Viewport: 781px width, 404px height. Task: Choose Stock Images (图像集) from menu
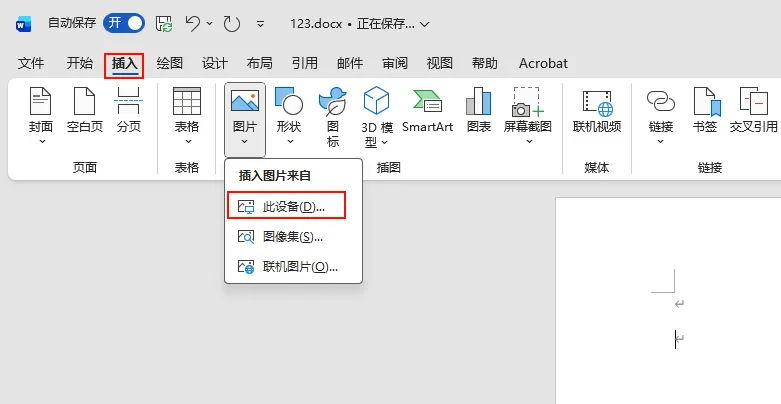click(292, 237)
